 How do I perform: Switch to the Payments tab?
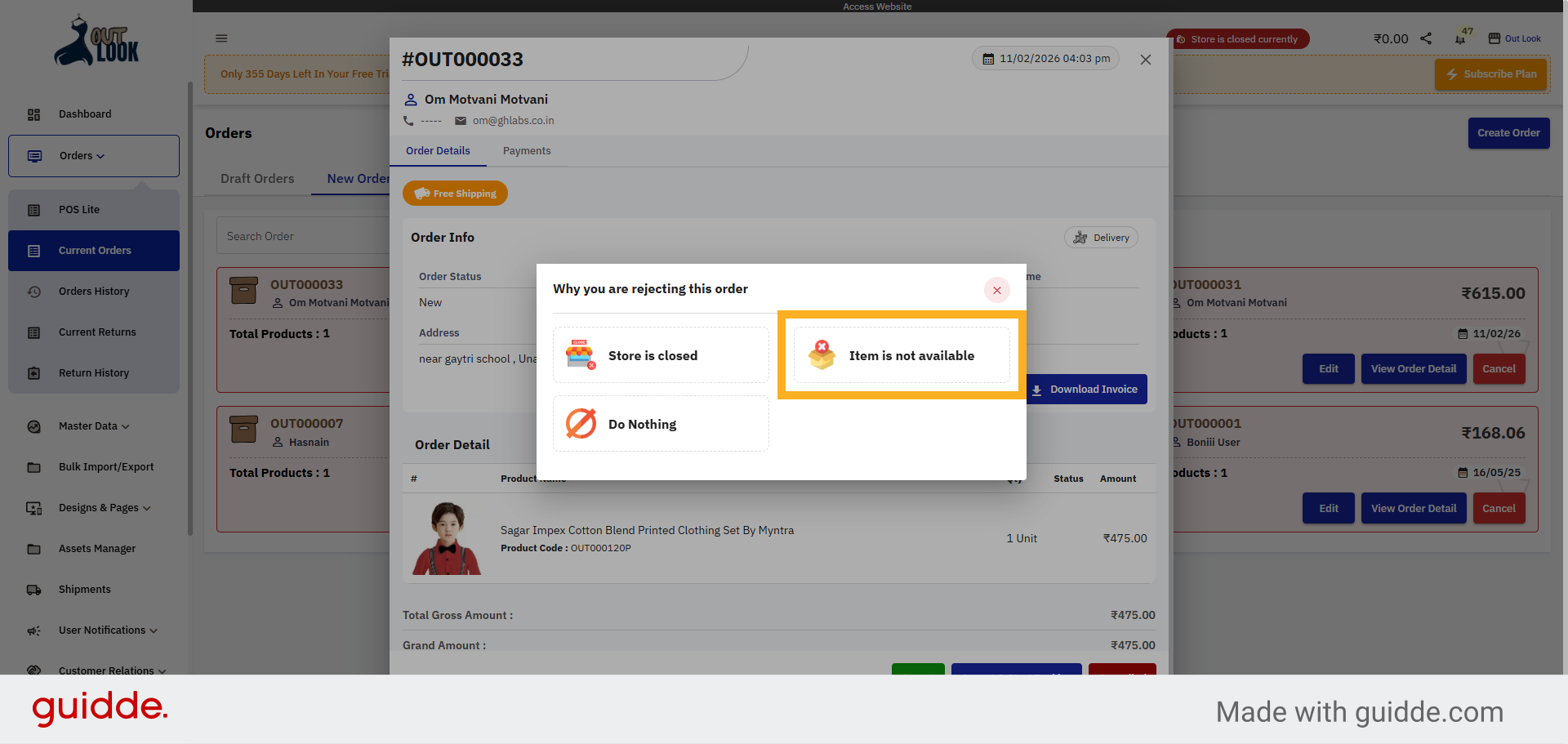click(527, 151)
